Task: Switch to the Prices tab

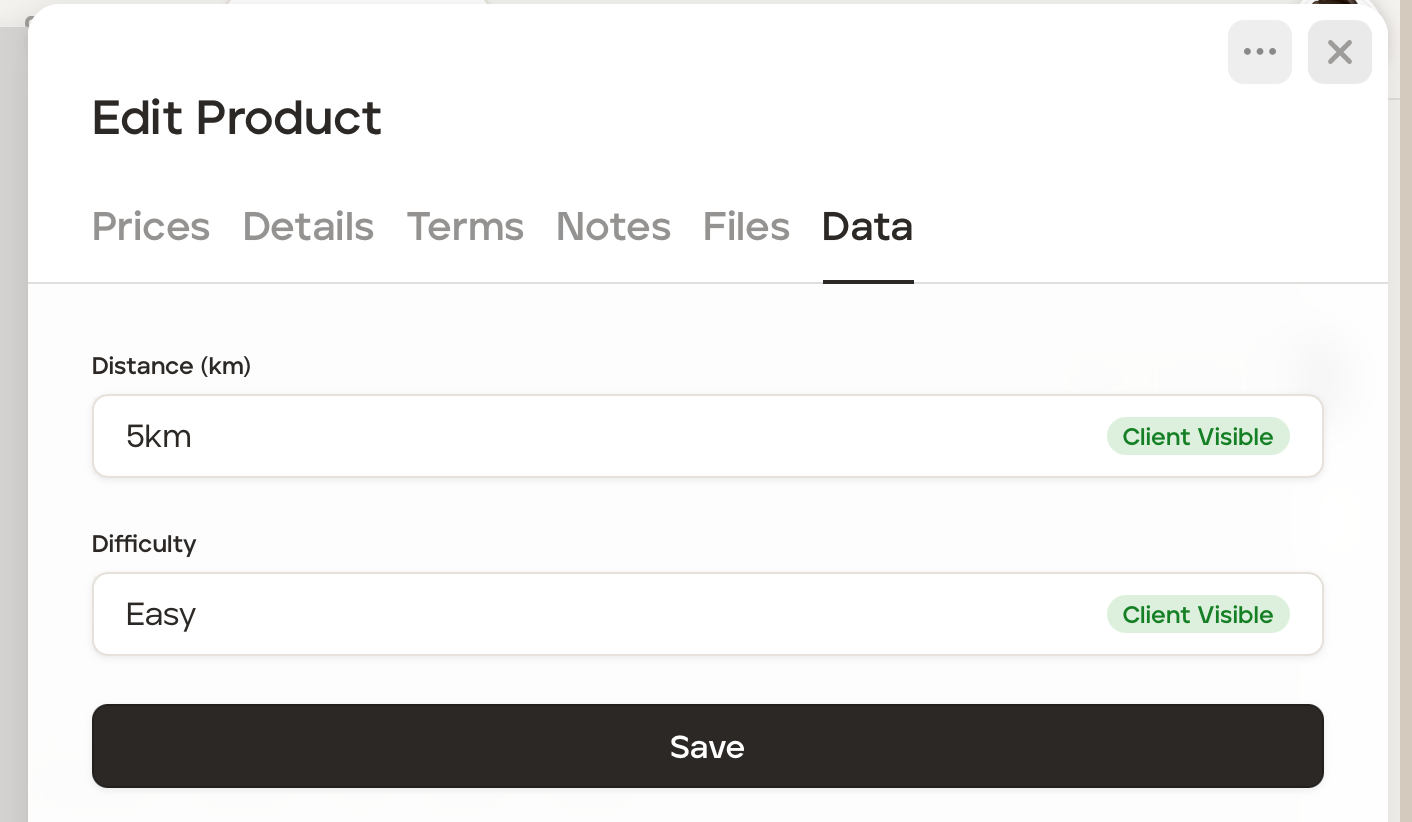Action: tap(151, 227)
